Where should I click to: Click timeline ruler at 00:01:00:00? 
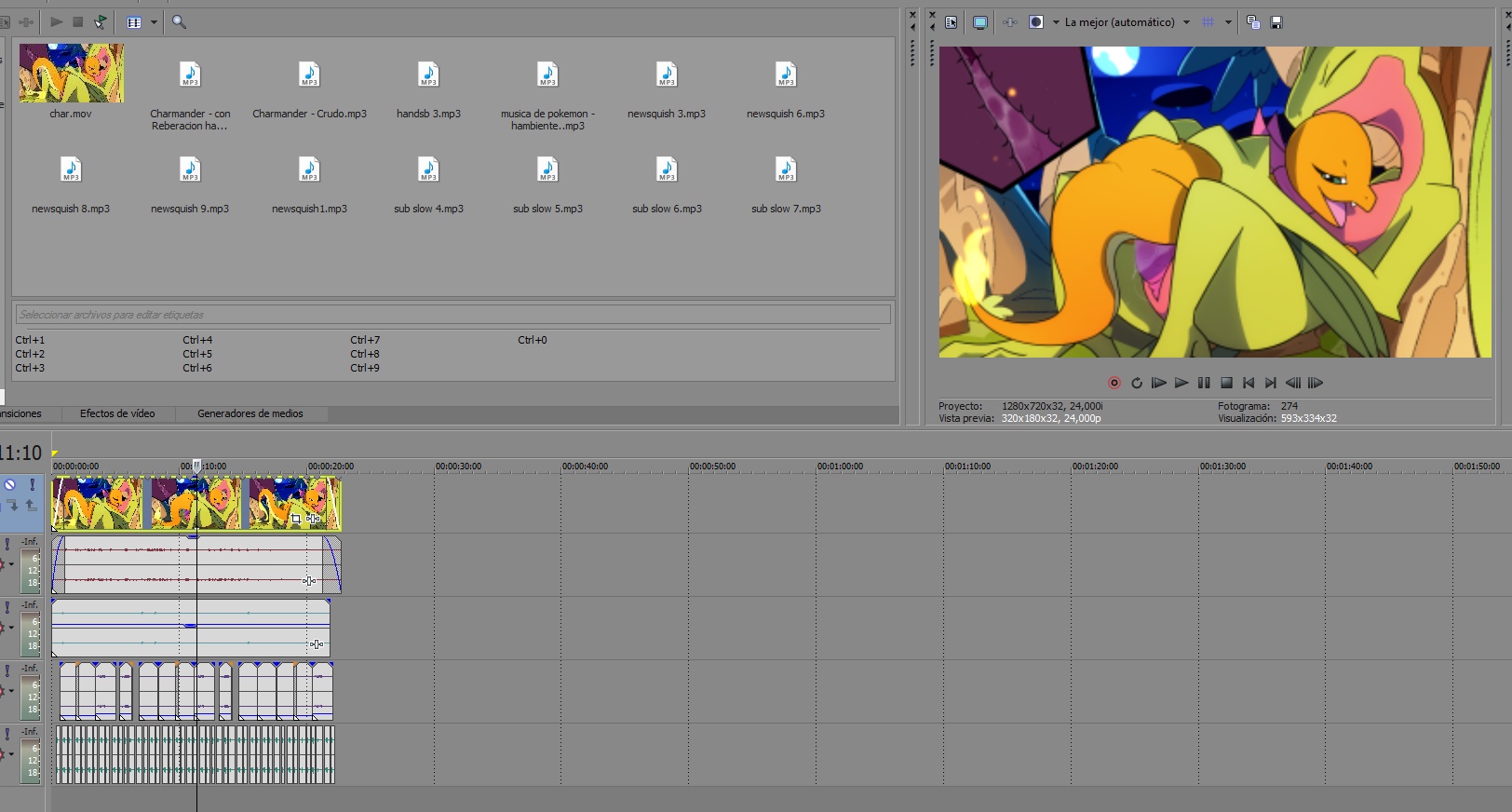coord(840,467)
